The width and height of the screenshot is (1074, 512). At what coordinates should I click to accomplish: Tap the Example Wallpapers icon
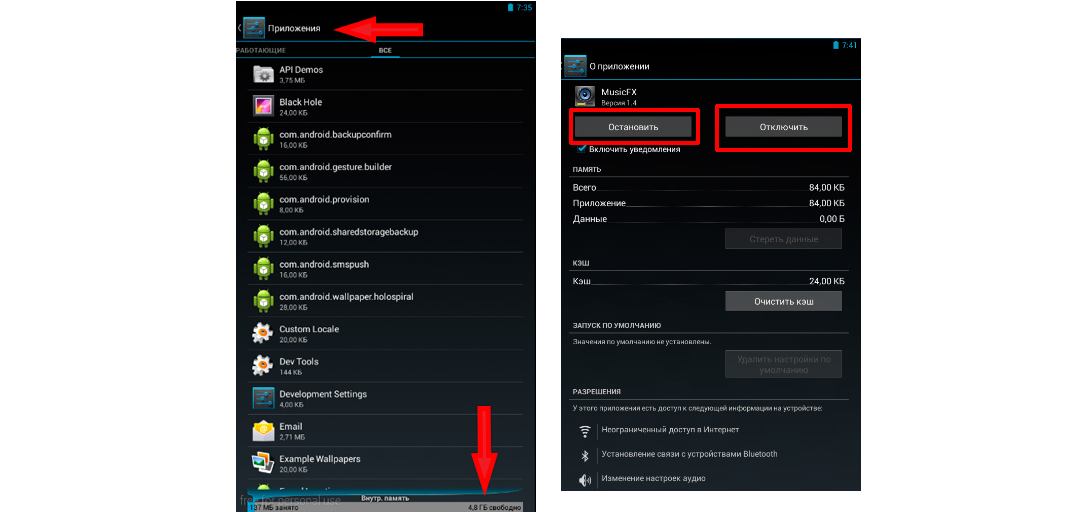pyautogui.click(x=263, y=463)
